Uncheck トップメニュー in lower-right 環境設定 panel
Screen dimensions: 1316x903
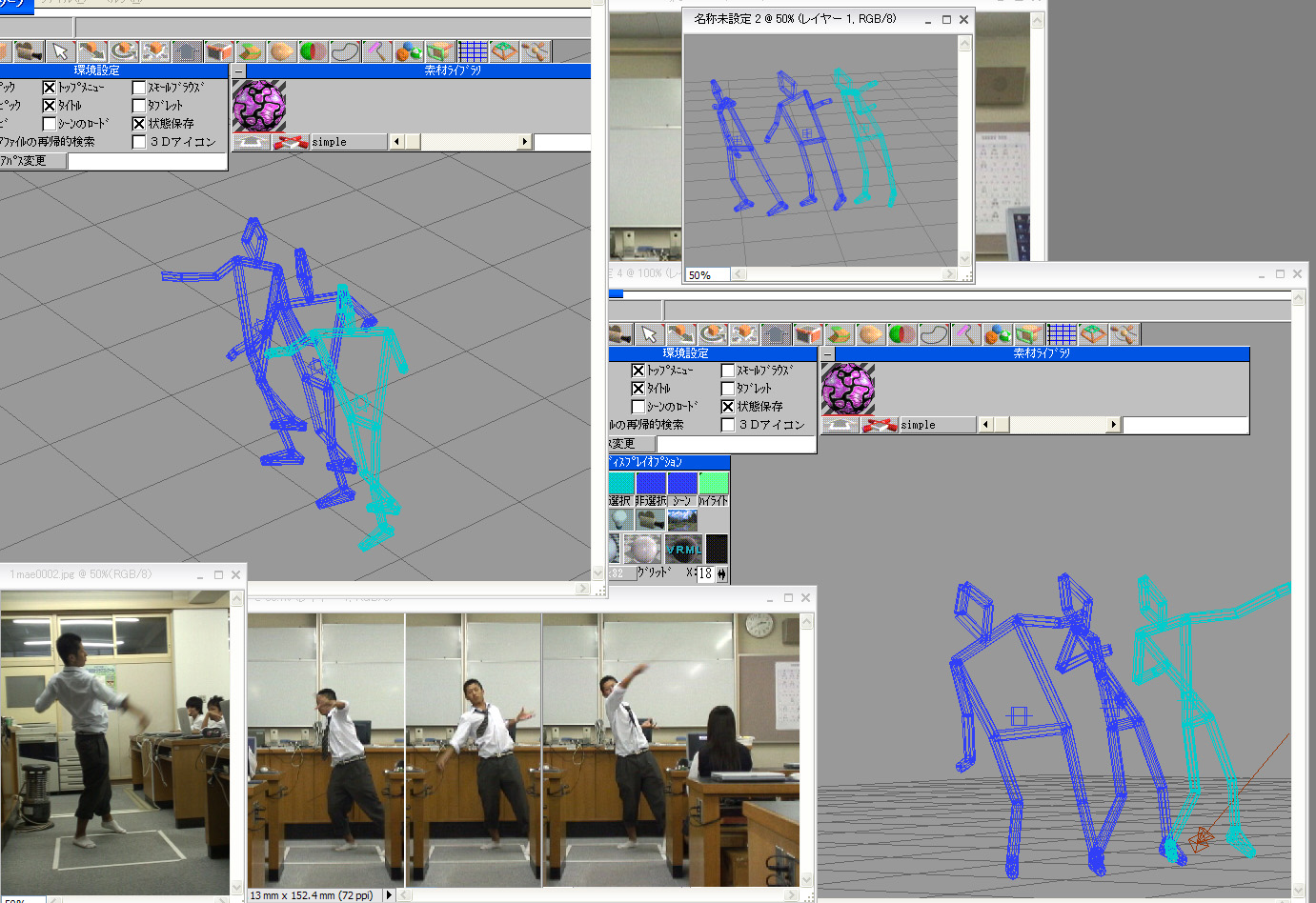click(x=638, y=370)
